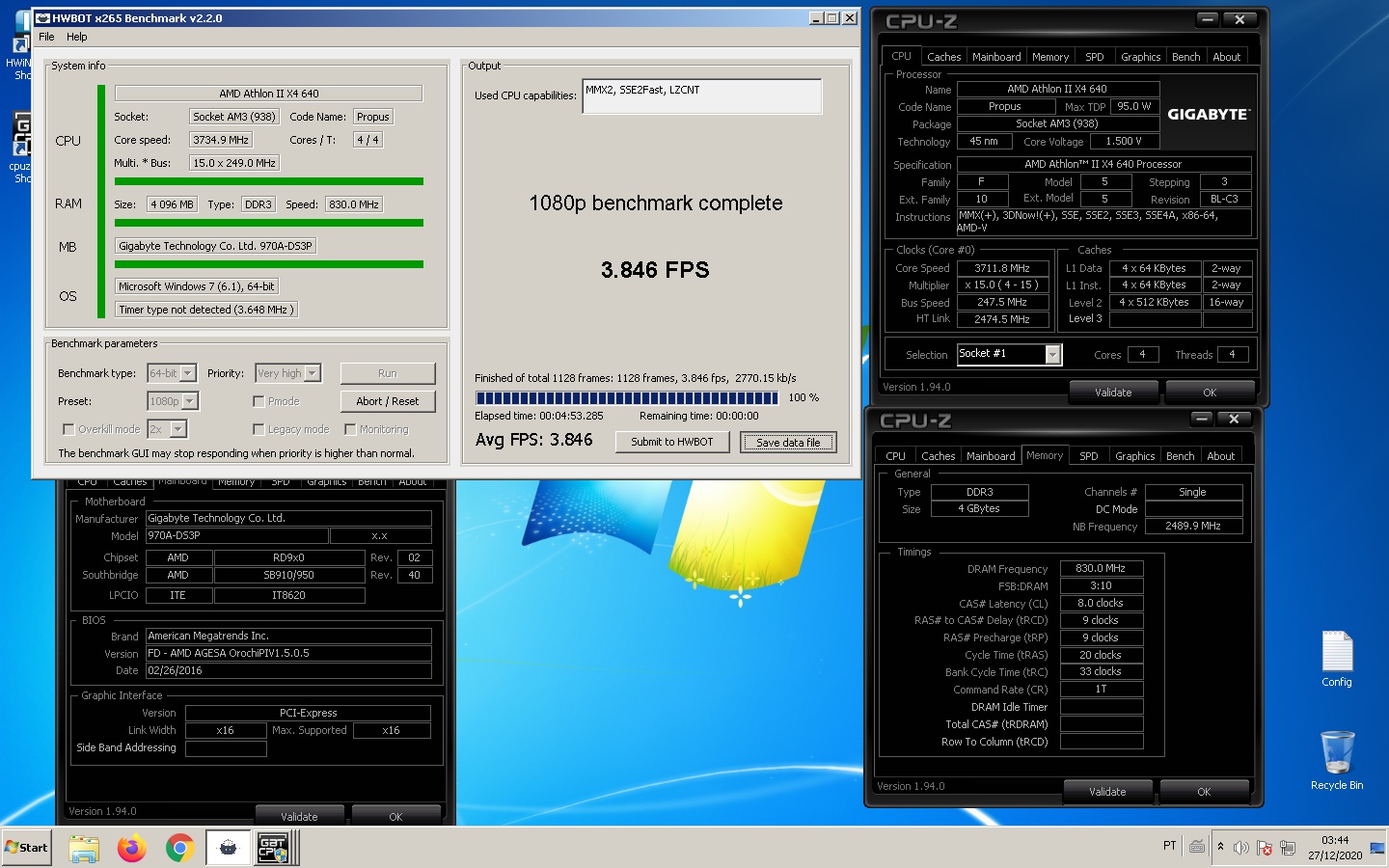Open Bench tab in top CPU-Z window
The image size is (1389, 868).
coord(1186,57)
